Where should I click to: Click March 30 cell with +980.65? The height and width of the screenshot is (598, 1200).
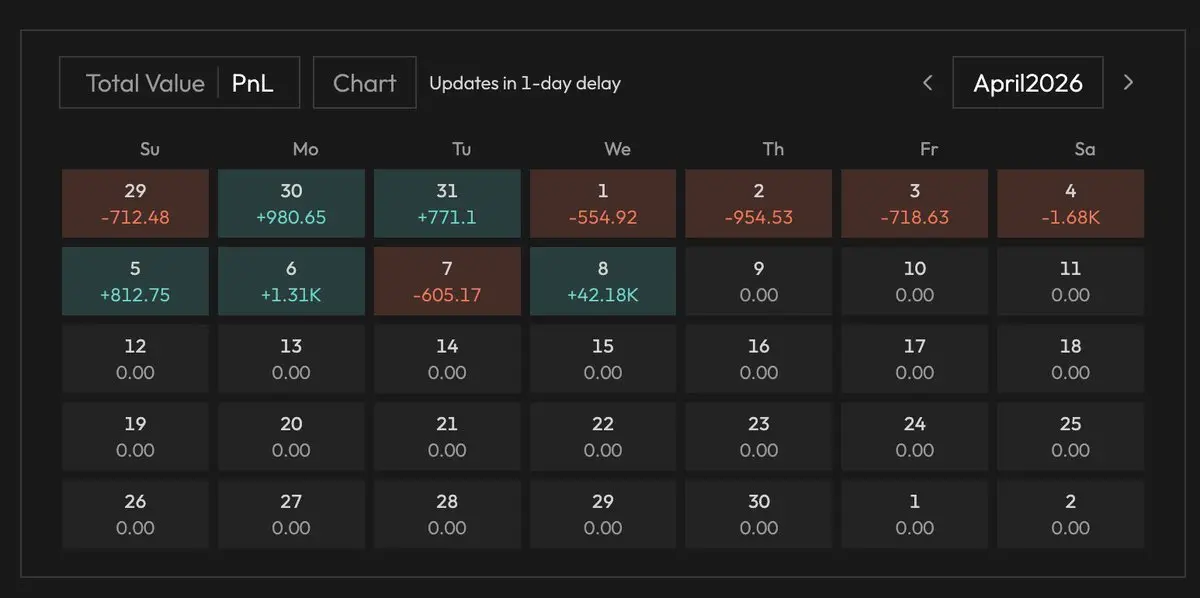coord(291,204)
